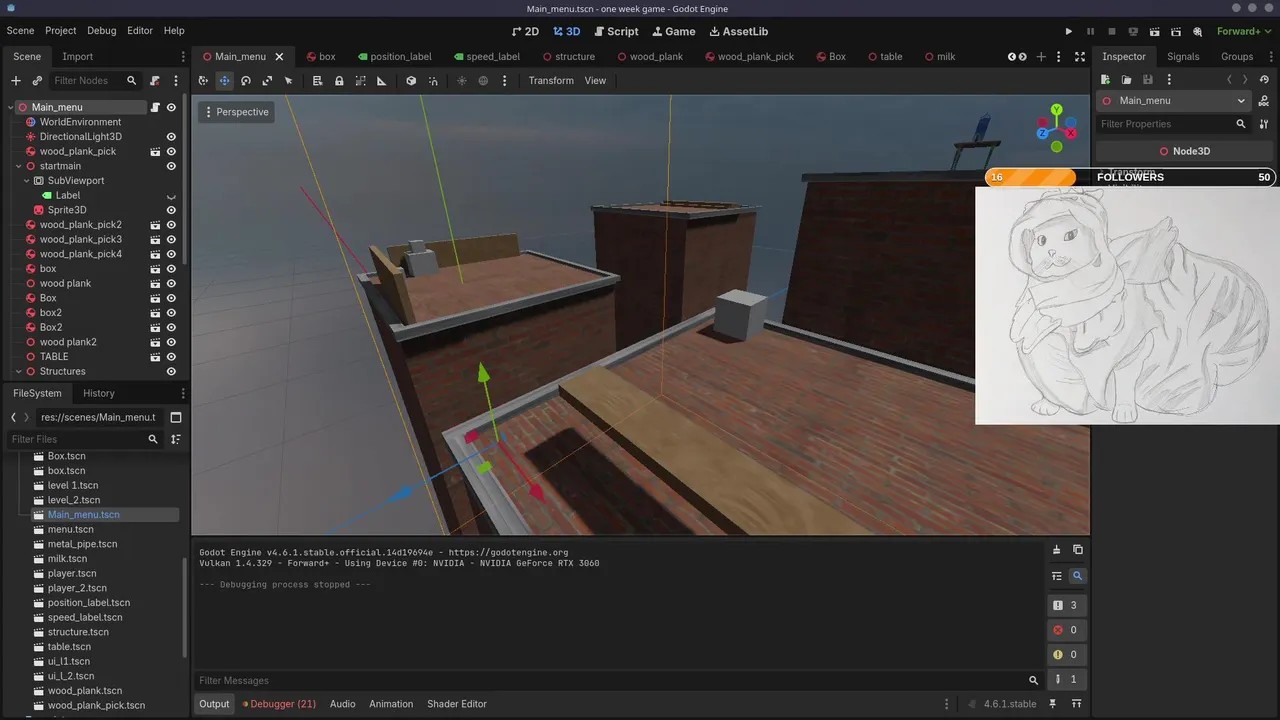This screenshot has height=720, width=1280.
Task: Toggle environment preview globe icon
Action: tap(483, 81)
